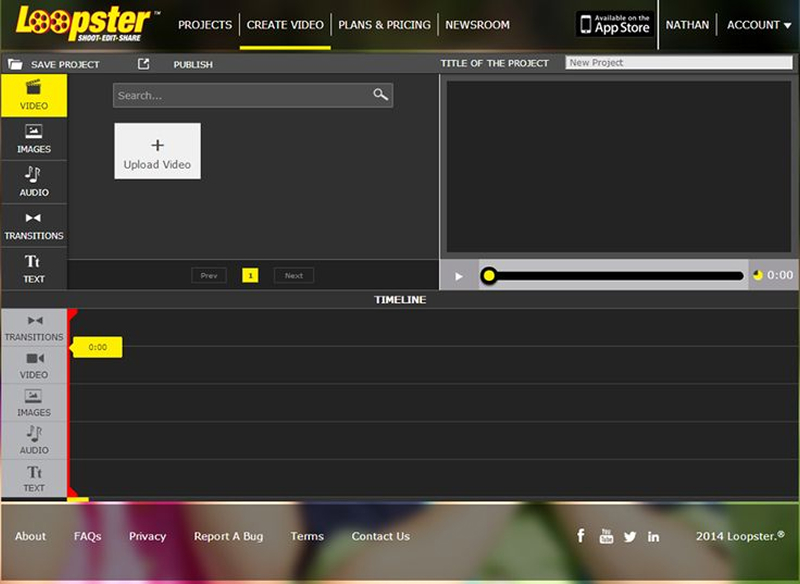Click the Upload Video button

click(x=157, y=151)
